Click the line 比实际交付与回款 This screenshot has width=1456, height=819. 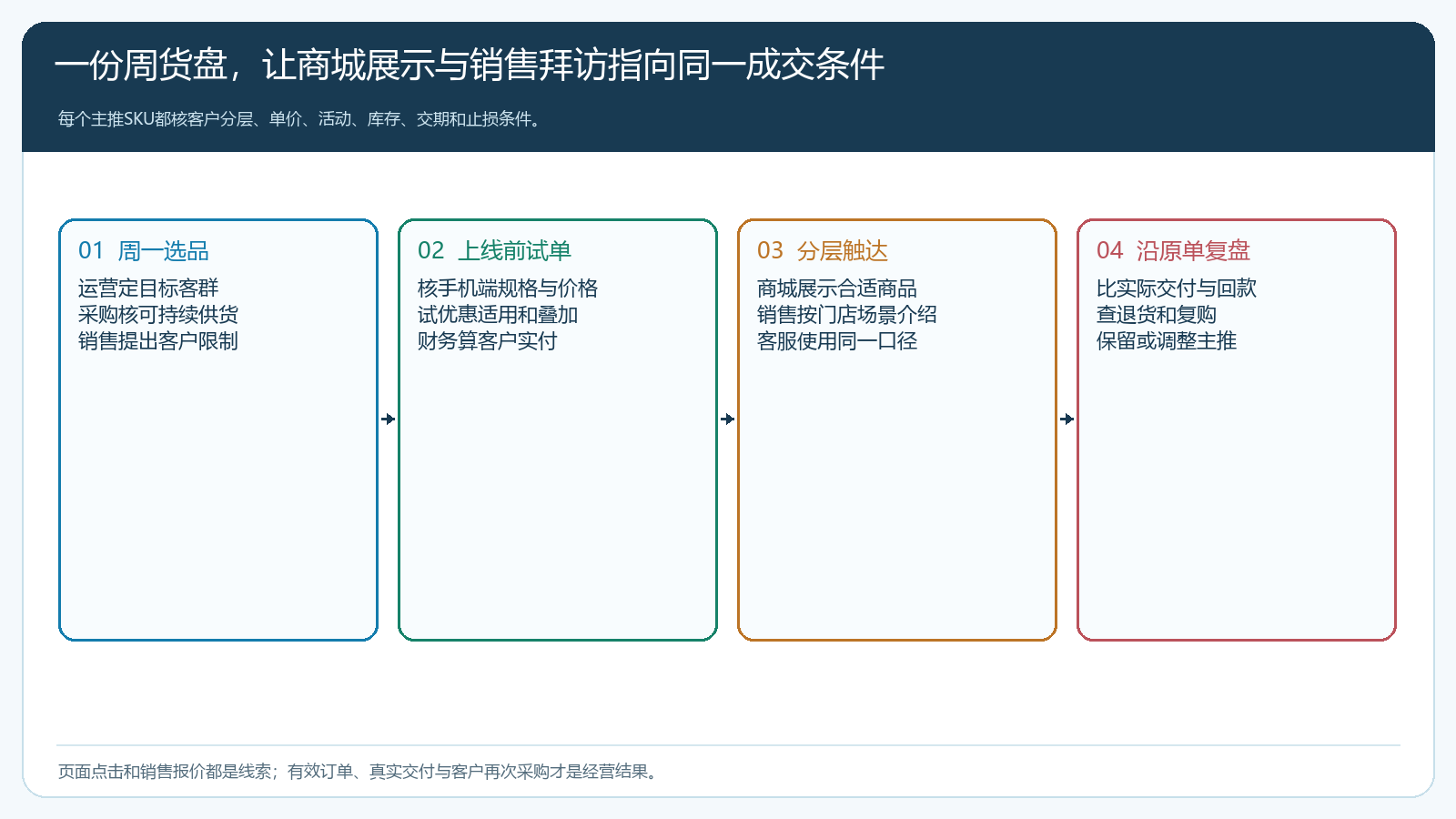(x=1177, y=288)
